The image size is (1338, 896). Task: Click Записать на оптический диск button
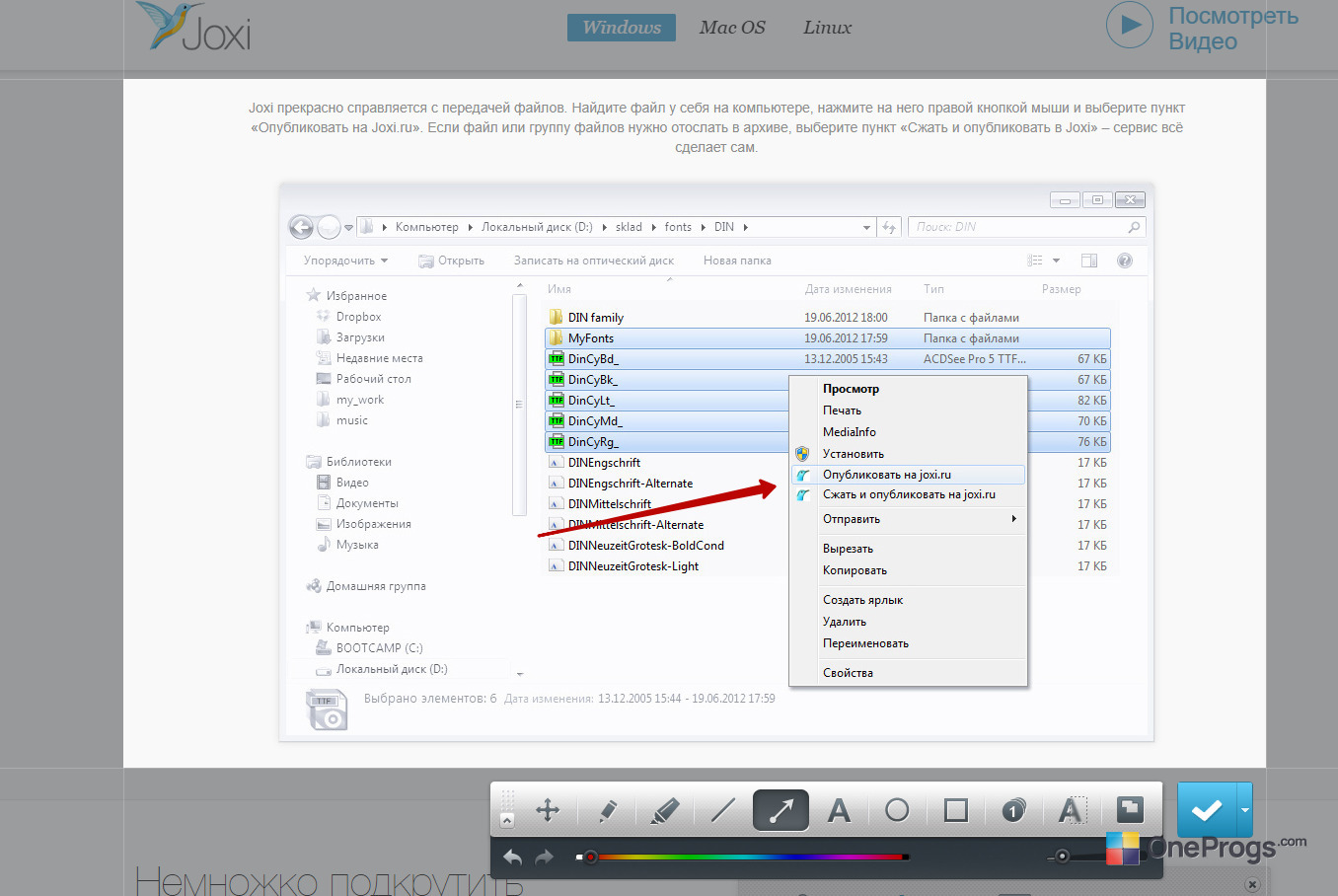pyautogui.click(x=594, y=261)
